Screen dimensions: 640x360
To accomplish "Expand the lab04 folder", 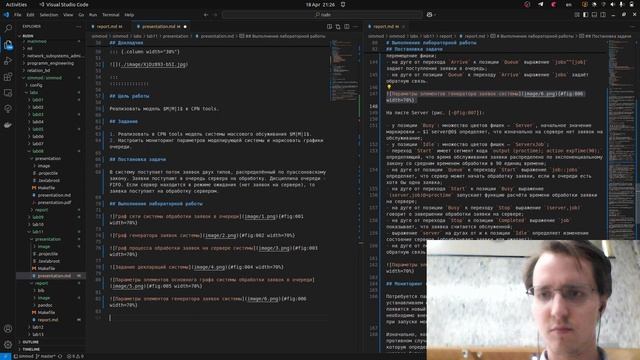I will [x=51, y=122].
